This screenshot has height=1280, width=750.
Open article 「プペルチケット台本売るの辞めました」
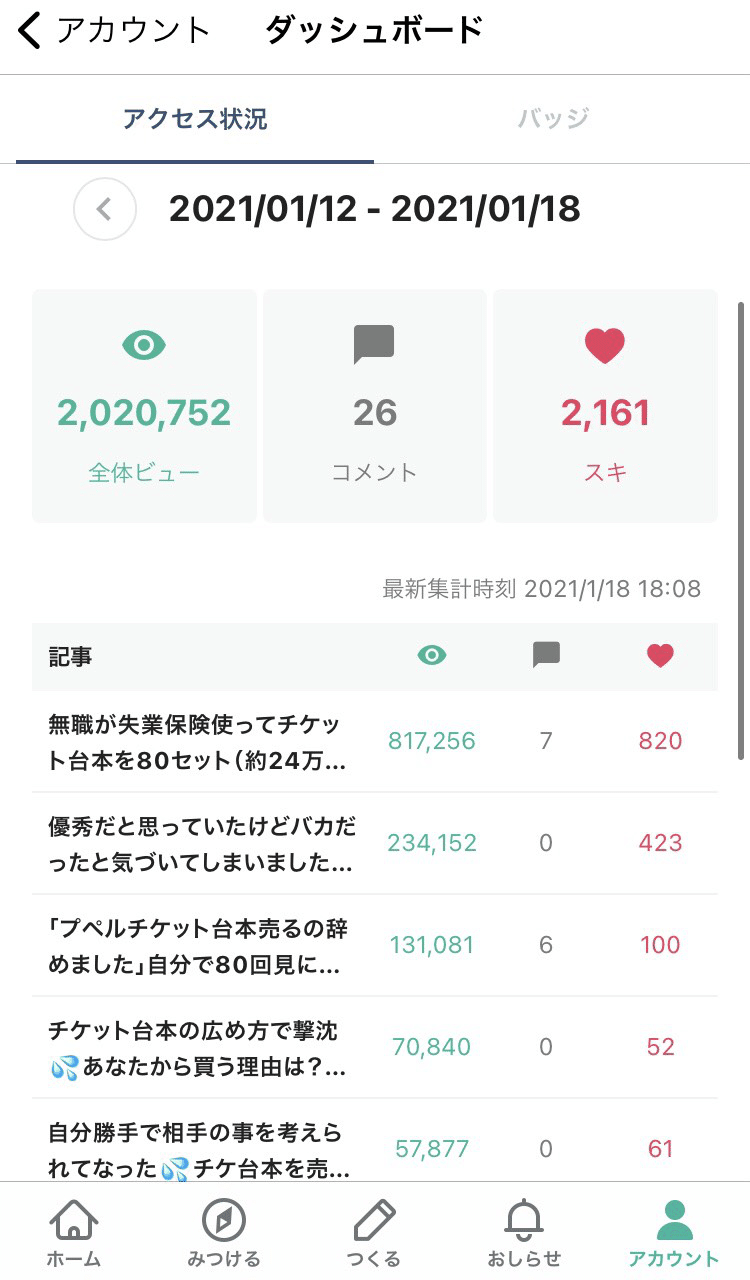coord(198,946)
